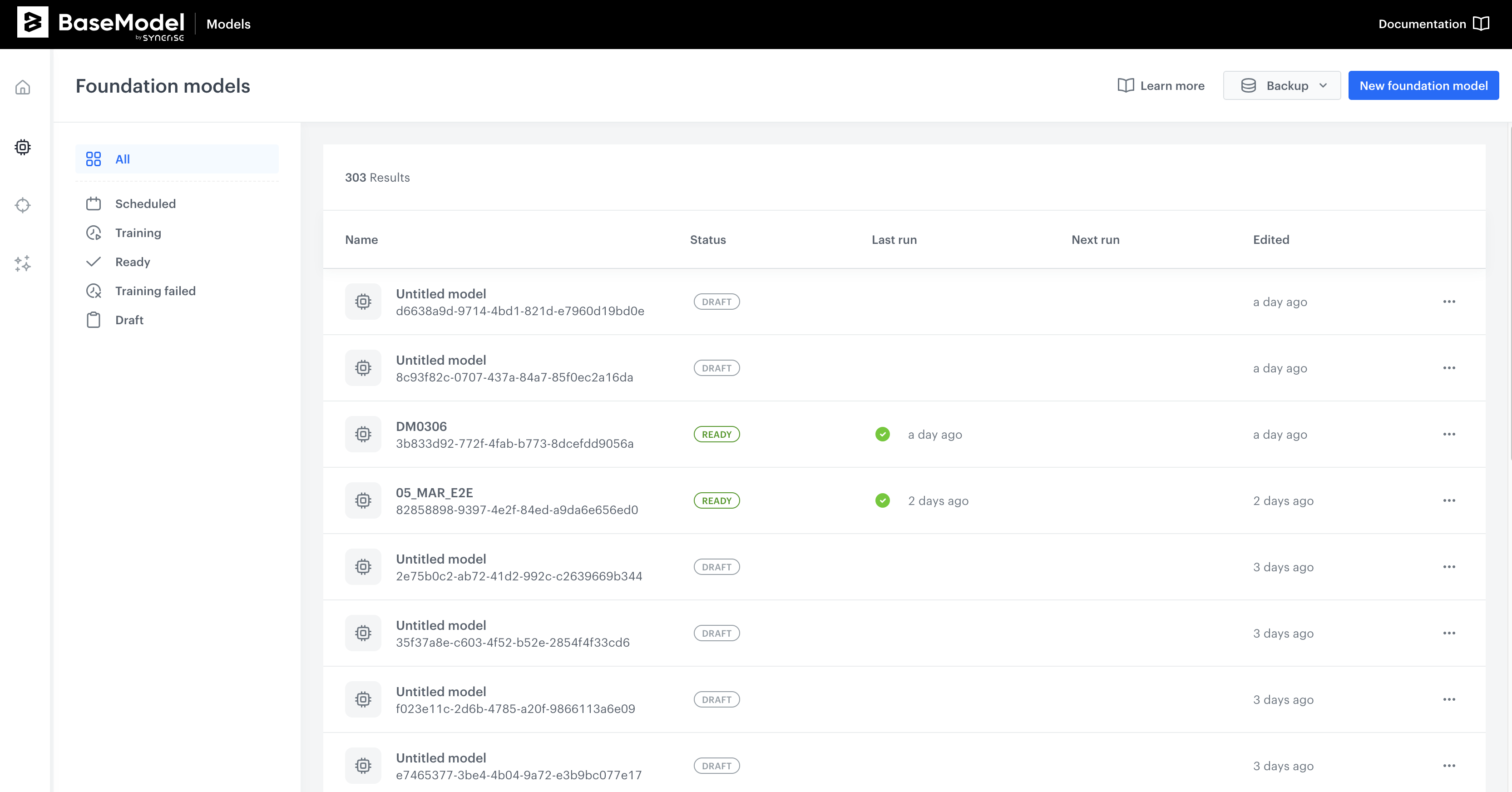Click the 303 Results count

click(x=377, y=177)
